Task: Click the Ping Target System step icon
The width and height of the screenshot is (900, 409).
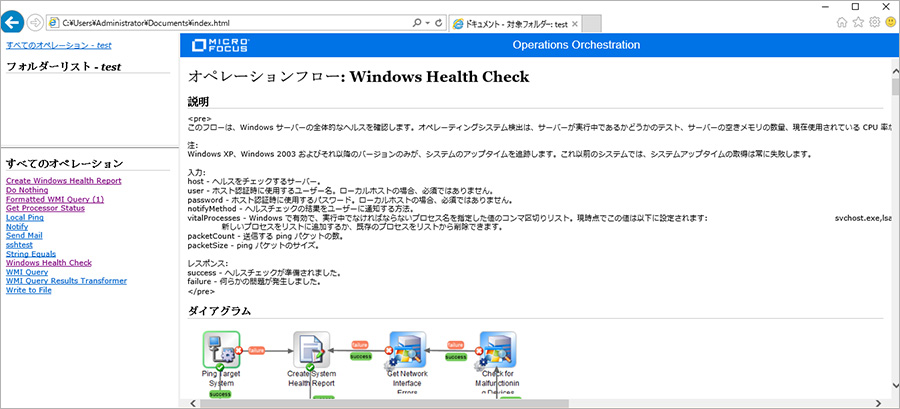Action: (221, 350)
